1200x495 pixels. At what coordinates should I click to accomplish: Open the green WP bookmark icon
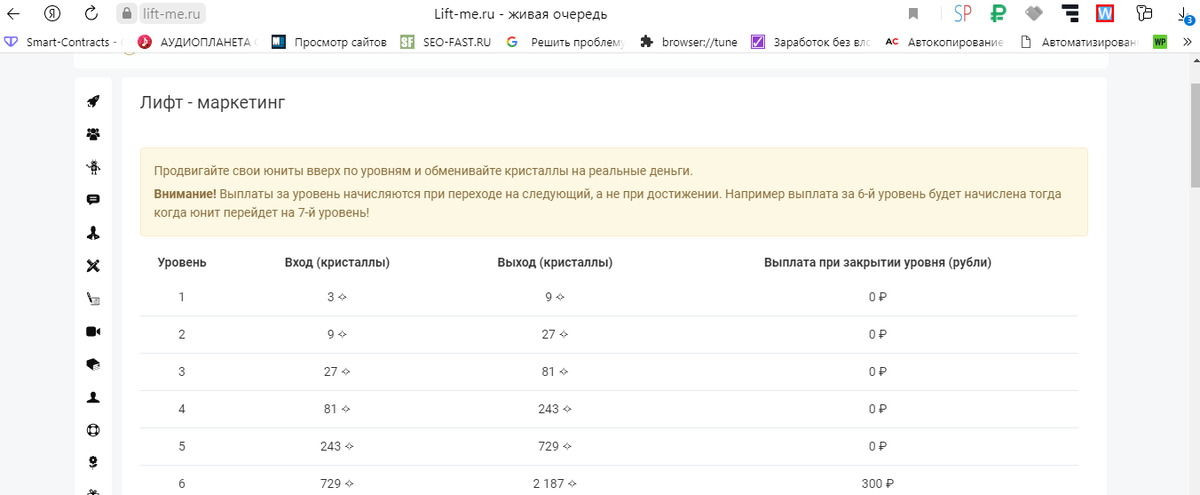1160,42
